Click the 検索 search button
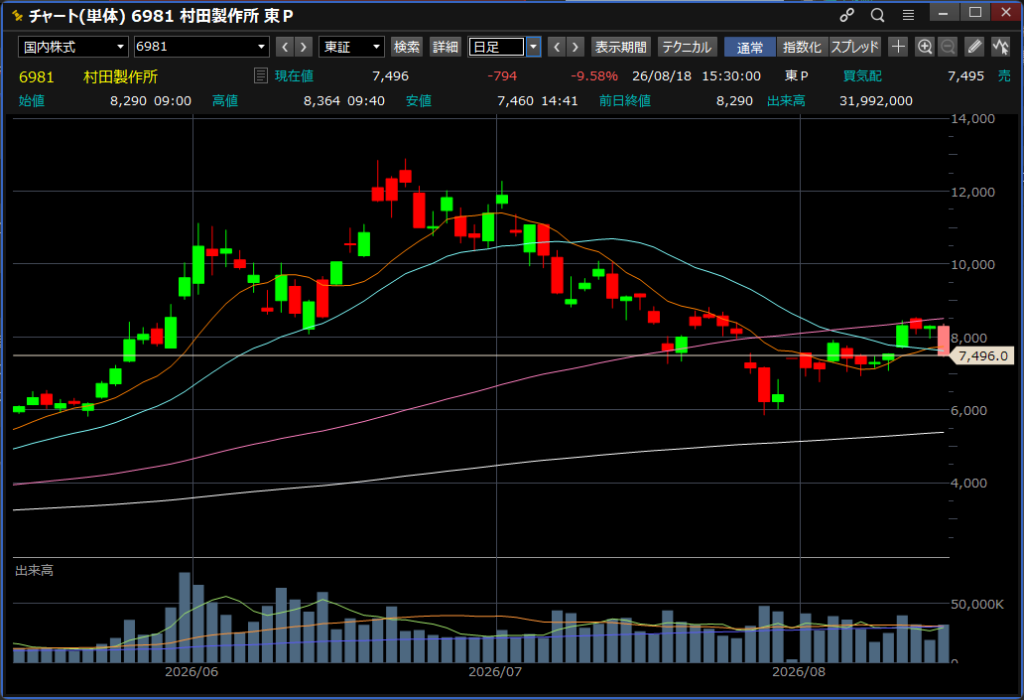 (407, 47)
